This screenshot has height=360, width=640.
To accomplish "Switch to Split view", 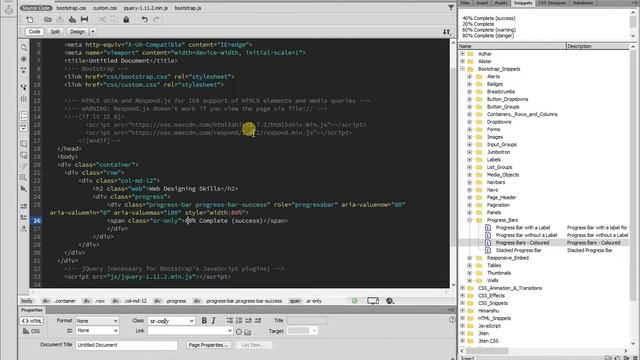I will coord(55,31).
